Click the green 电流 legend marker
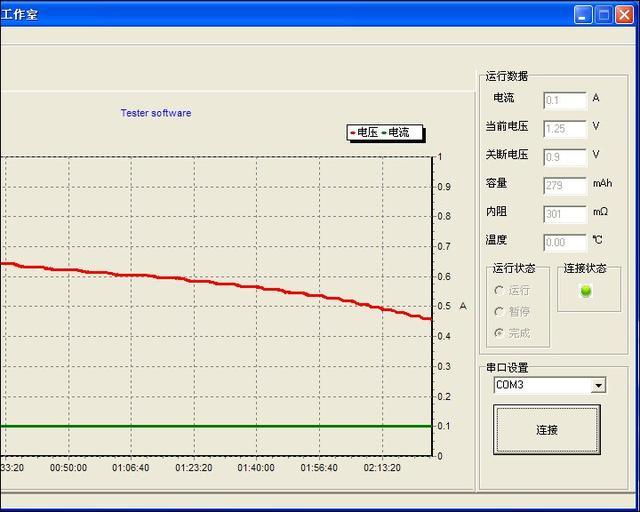This screenshot has width=640, height=512. tap(384, 132)
